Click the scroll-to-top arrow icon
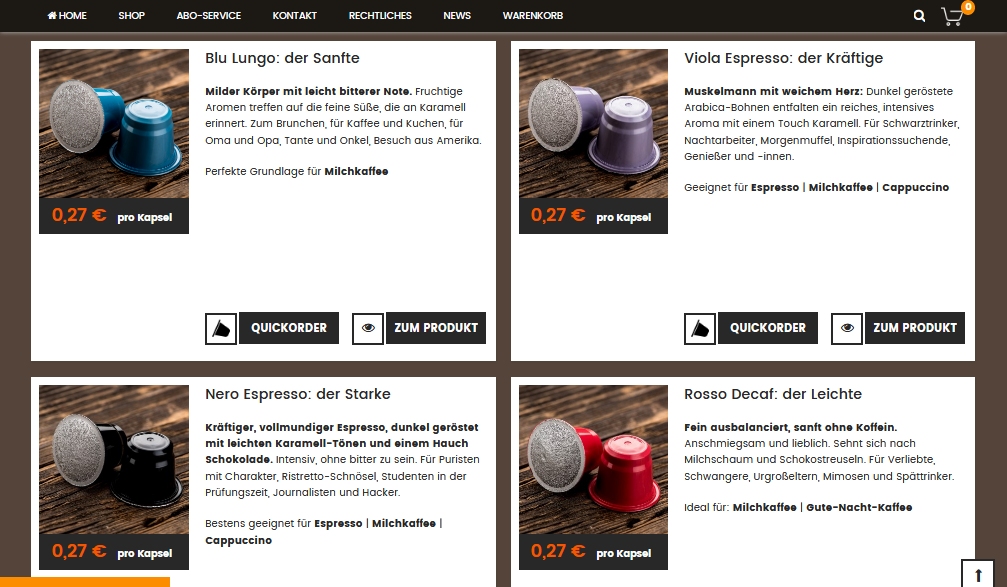The height and width of the screenshot is (587, 1007). point(977,574)
